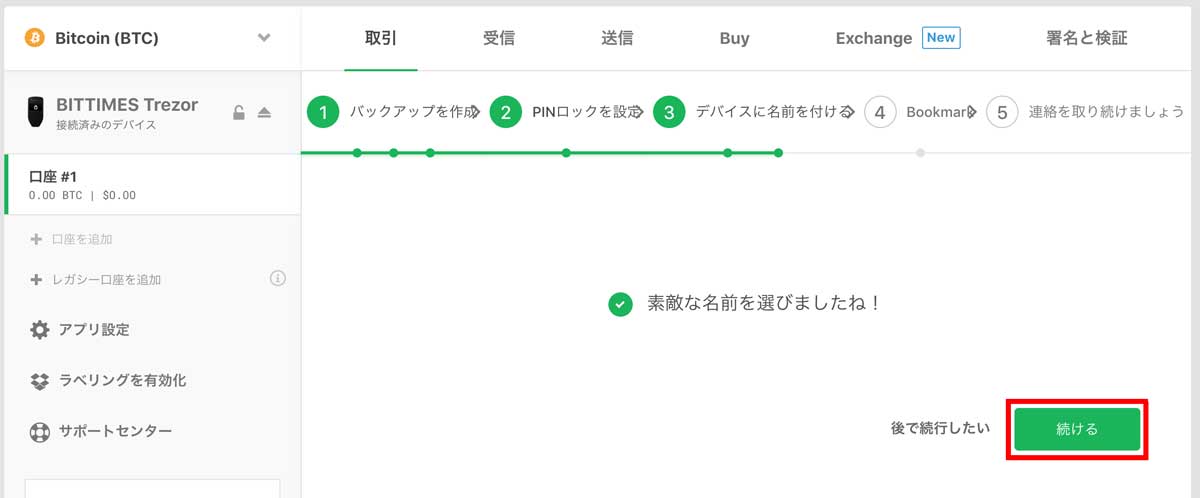Click step 4 Bookmark circle in the progress bar

coord(879,112)
